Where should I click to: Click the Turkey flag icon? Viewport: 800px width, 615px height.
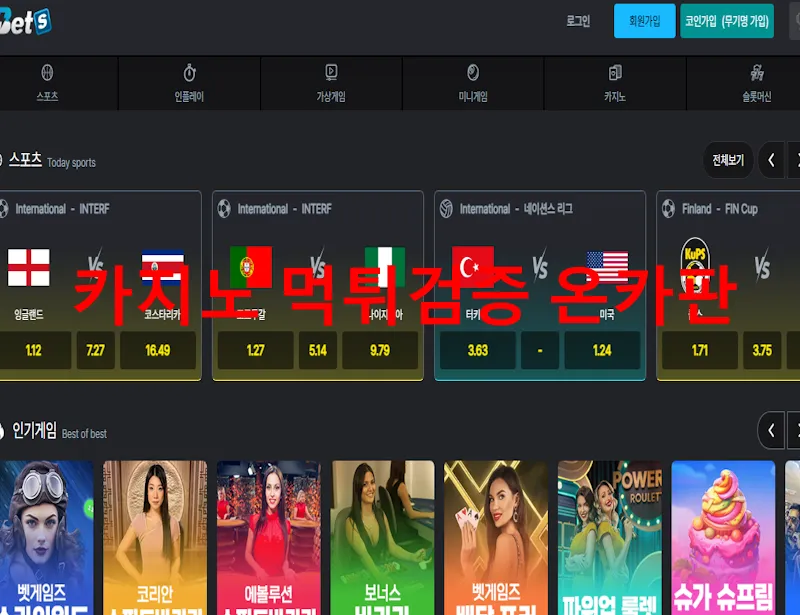473,267
